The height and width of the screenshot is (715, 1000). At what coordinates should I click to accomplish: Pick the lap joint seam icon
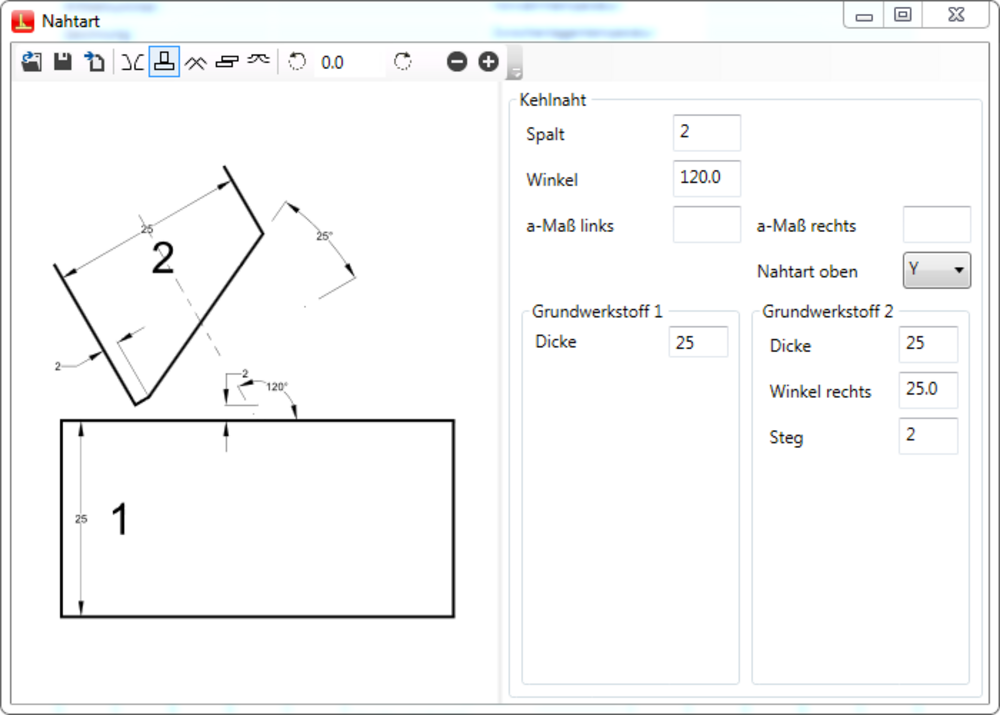coord(227,61)
